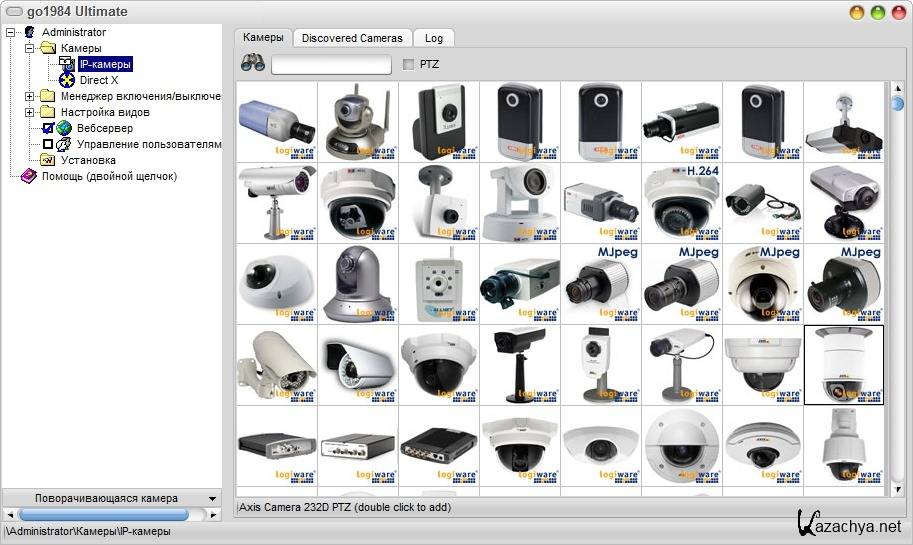Click the binoculars search icon

(252, 64)
